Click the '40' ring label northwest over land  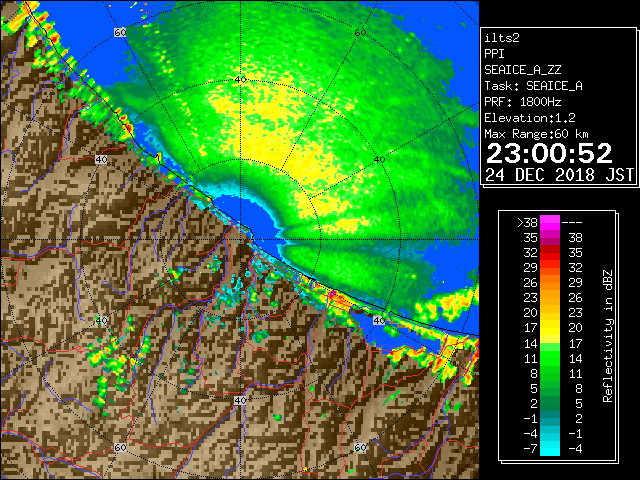click(x=101, y=159)
